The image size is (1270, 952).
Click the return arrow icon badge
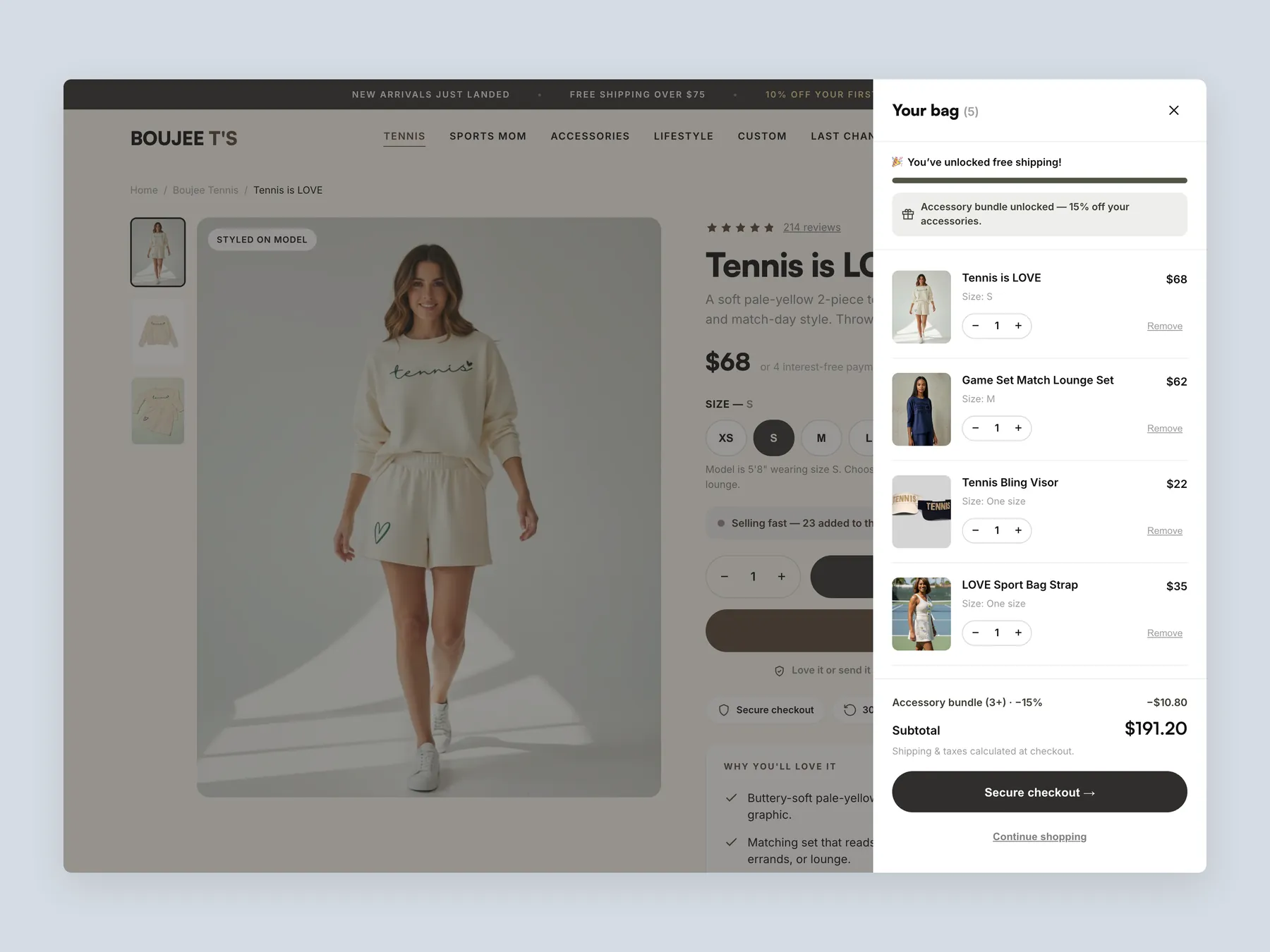click(850, 710)
